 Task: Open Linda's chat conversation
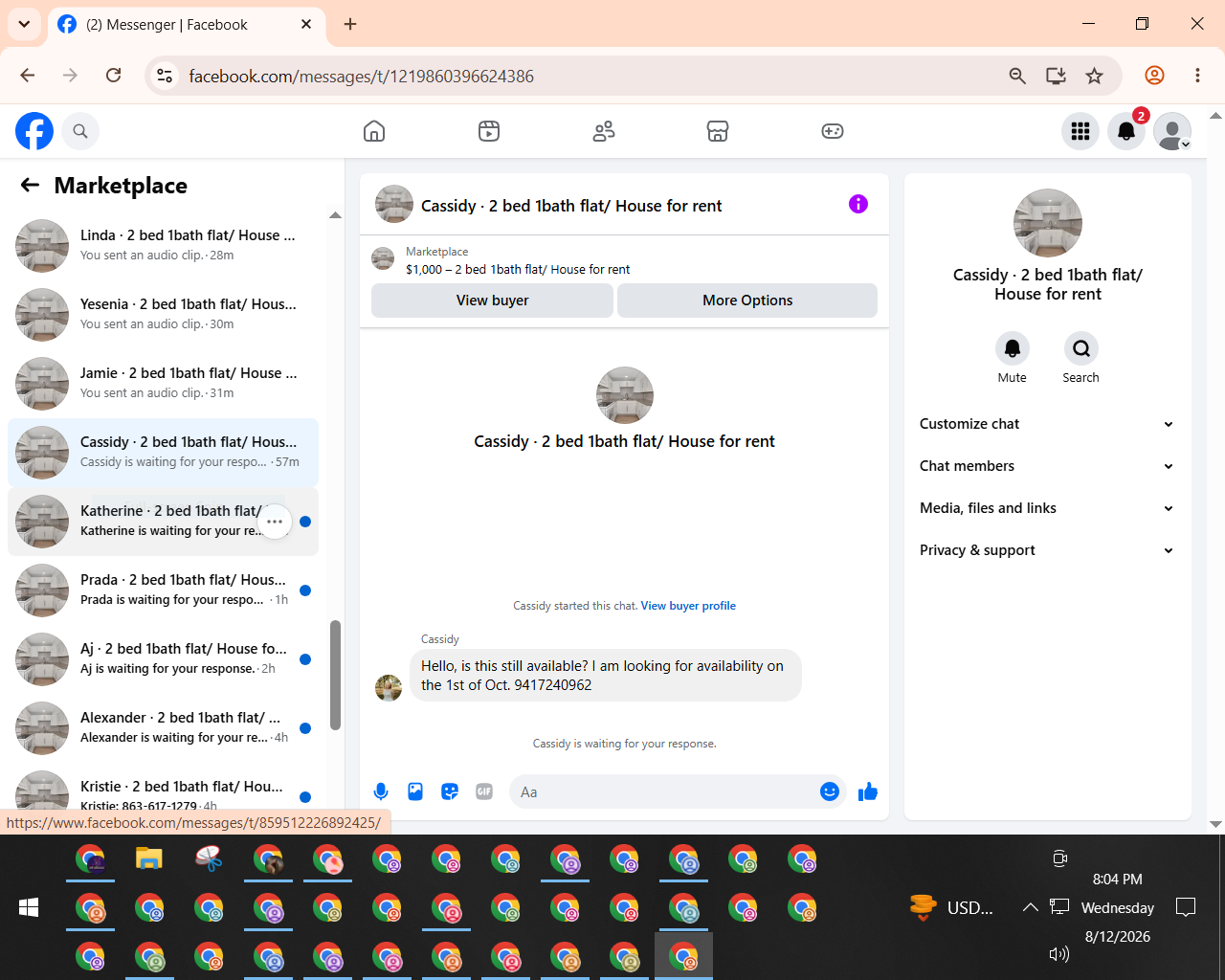[x=163, y=246]
